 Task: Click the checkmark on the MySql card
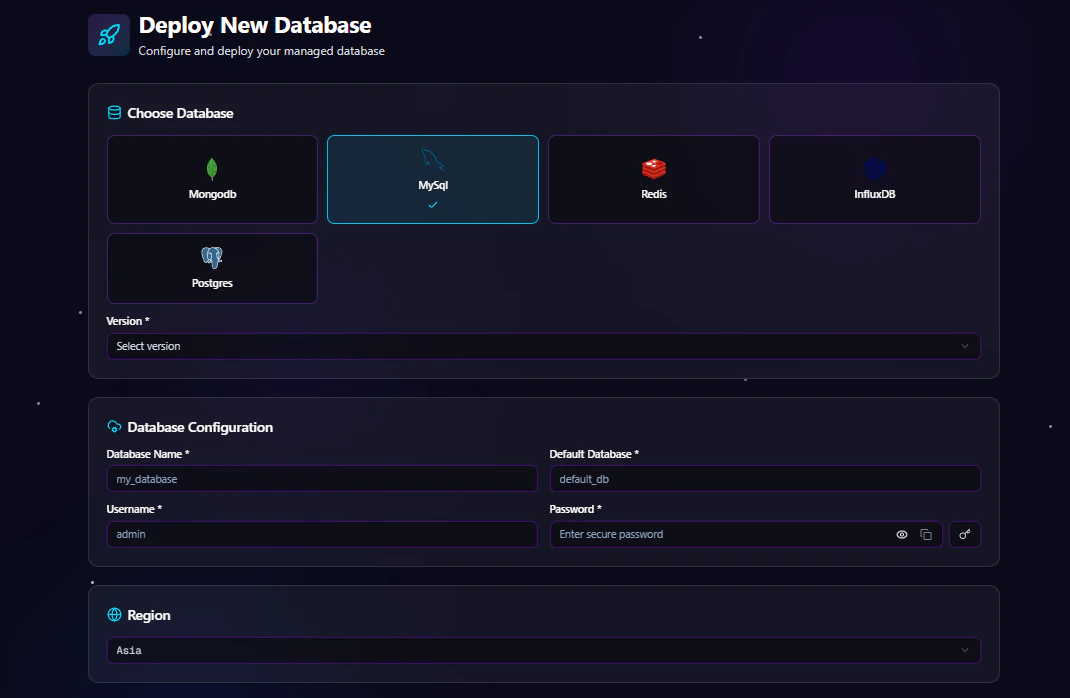coord(433,205)
